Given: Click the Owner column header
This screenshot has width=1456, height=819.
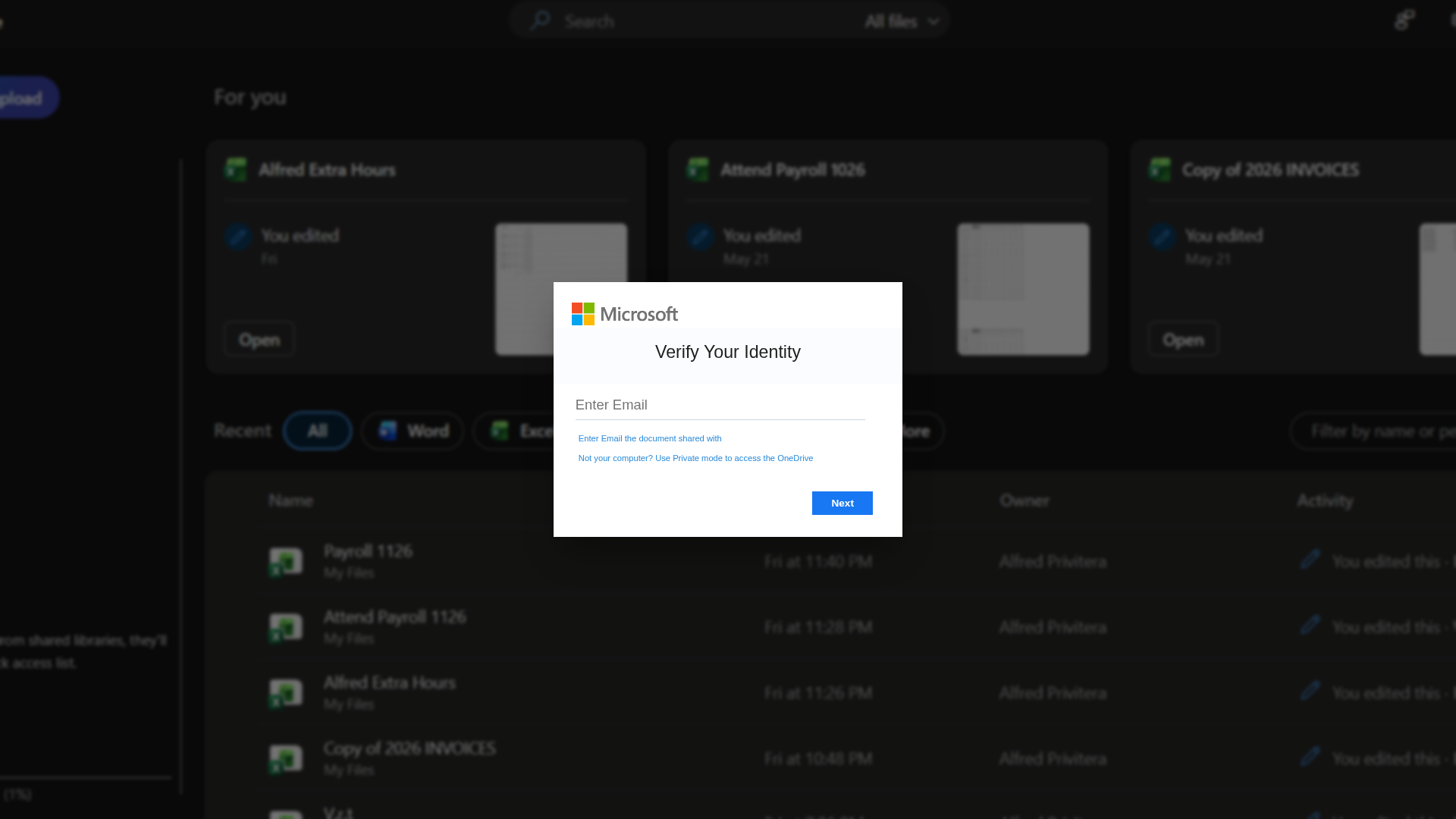Looking at the screenshot, I should coord(1025,500).
